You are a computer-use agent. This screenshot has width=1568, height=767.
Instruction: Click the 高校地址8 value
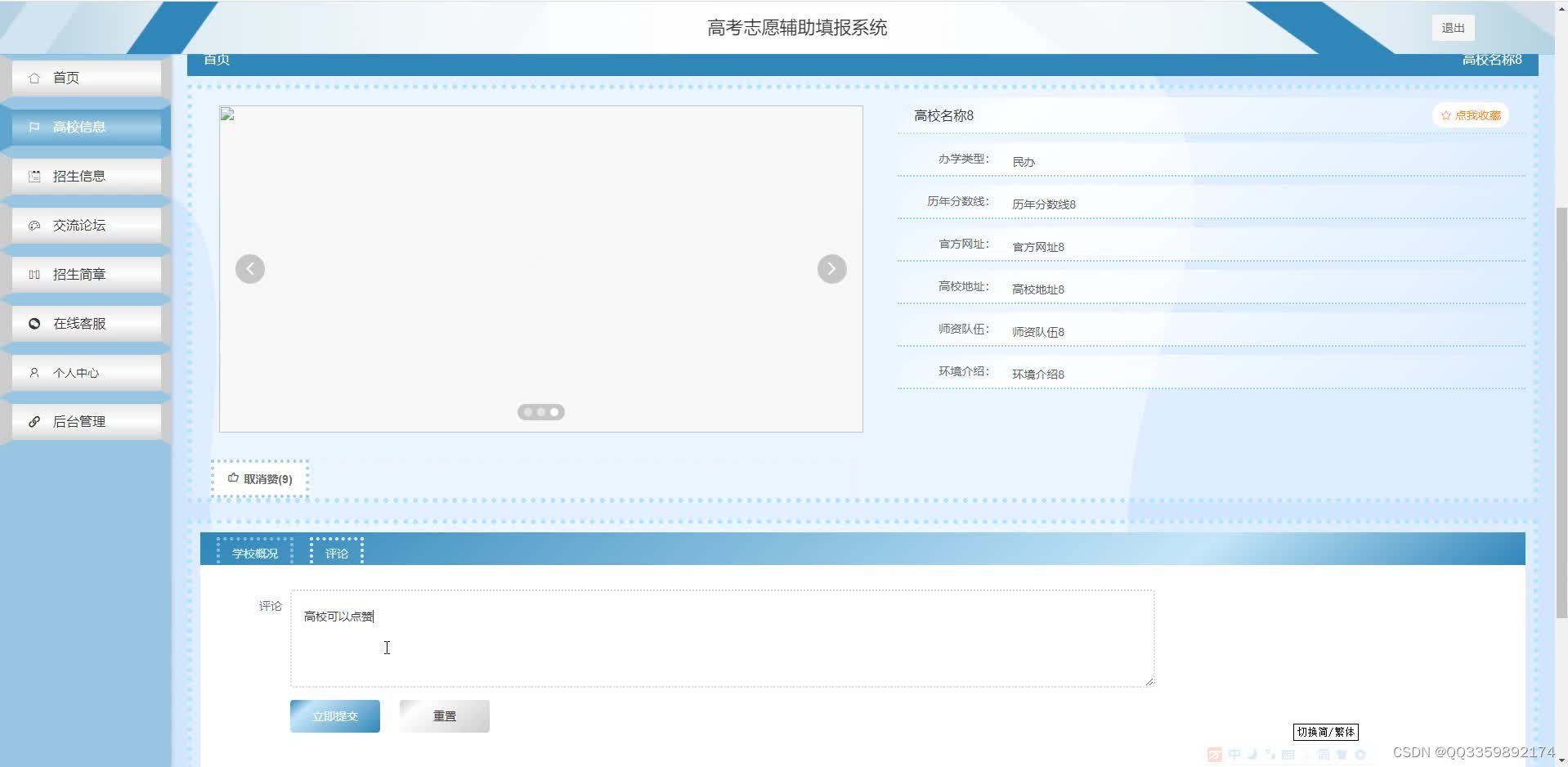pos(1038,289)
